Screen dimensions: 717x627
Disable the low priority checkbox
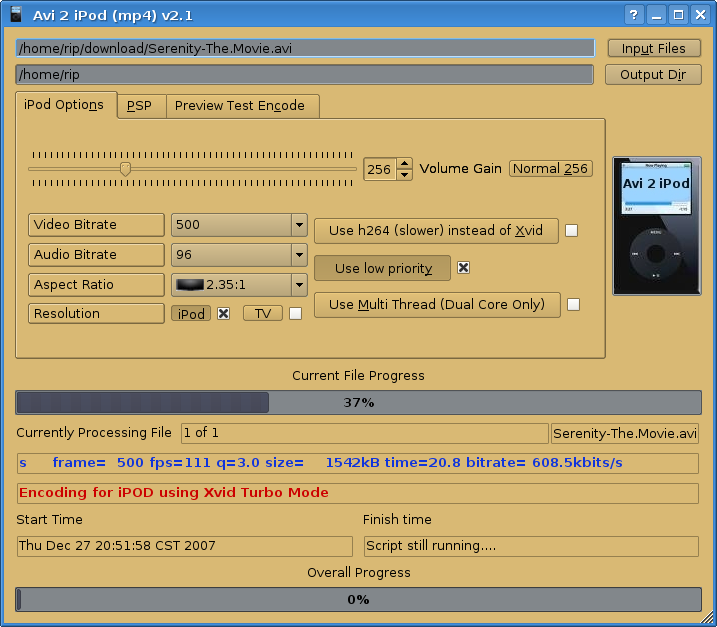pos(464,268)
